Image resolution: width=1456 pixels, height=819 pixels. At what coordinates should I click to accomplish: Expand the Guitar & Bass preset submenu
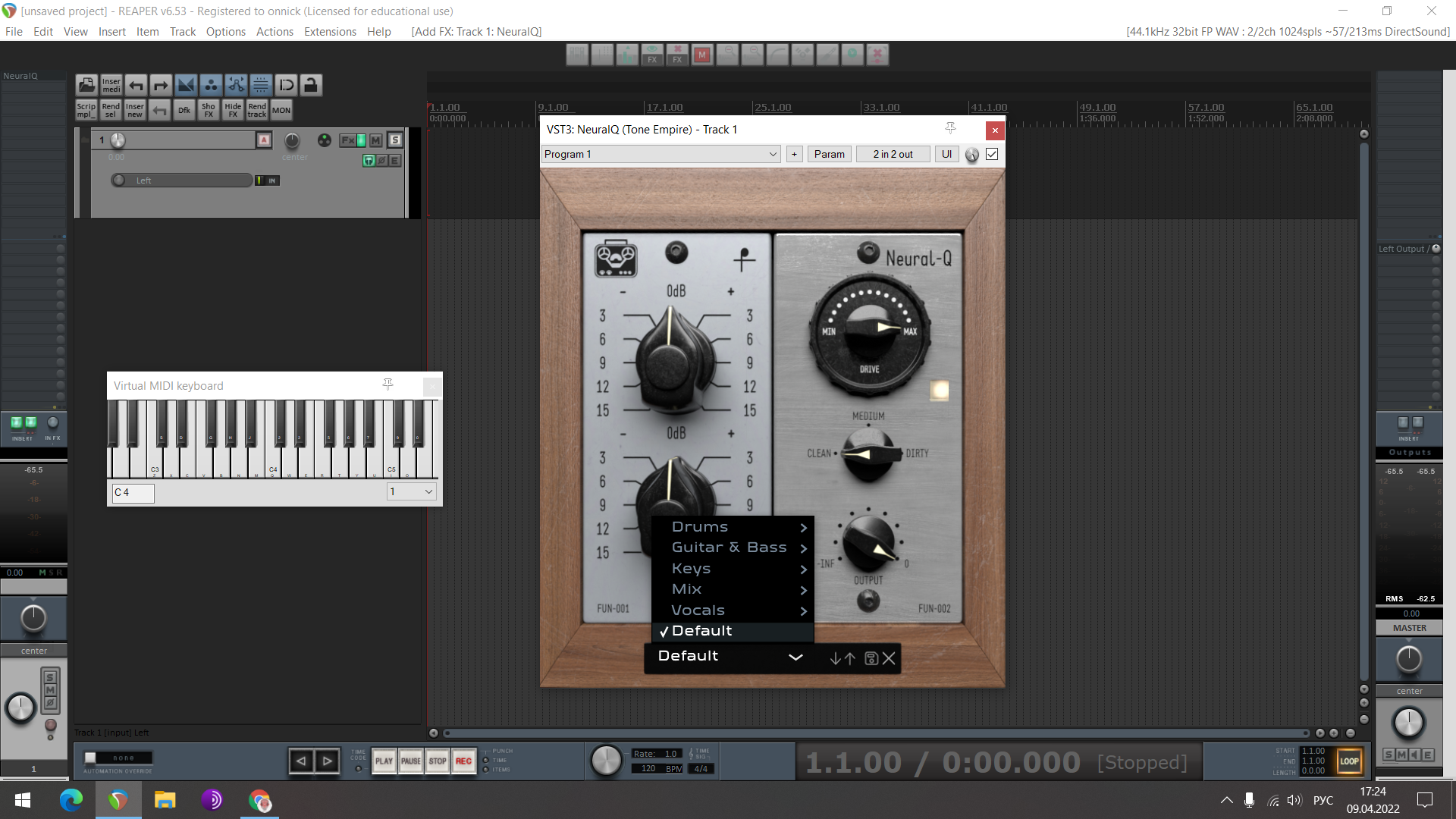tap(733, 548)
